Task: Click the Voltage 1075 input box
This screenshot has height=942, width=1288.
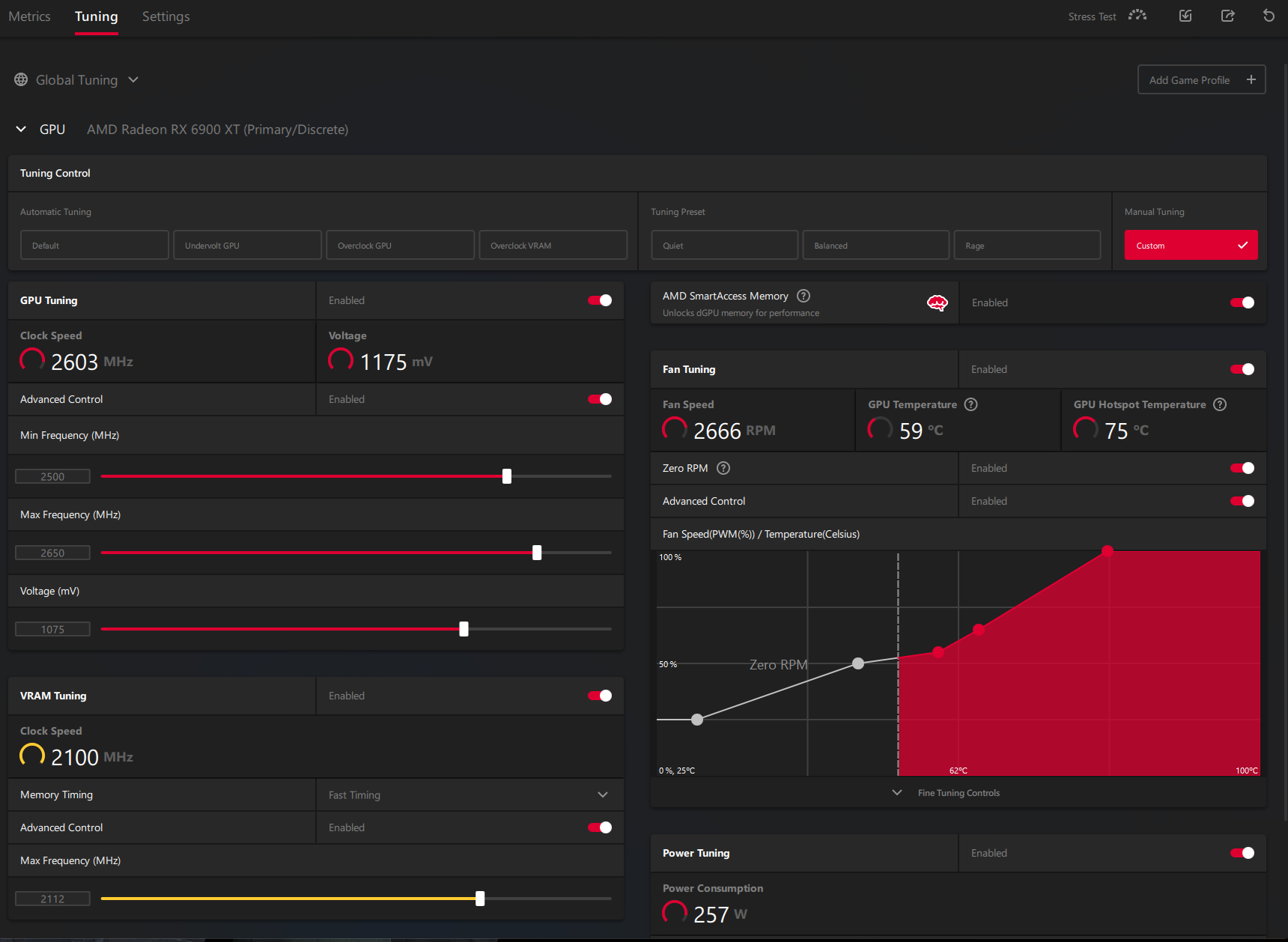Action: coord(52,629)
